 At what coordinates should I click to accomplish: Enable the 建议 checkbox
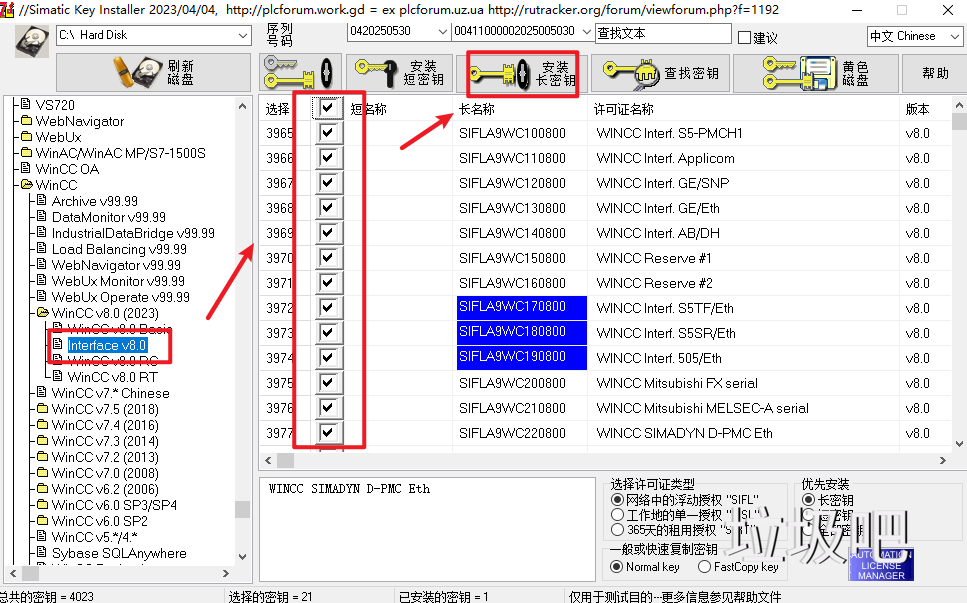tap(744, 38)
